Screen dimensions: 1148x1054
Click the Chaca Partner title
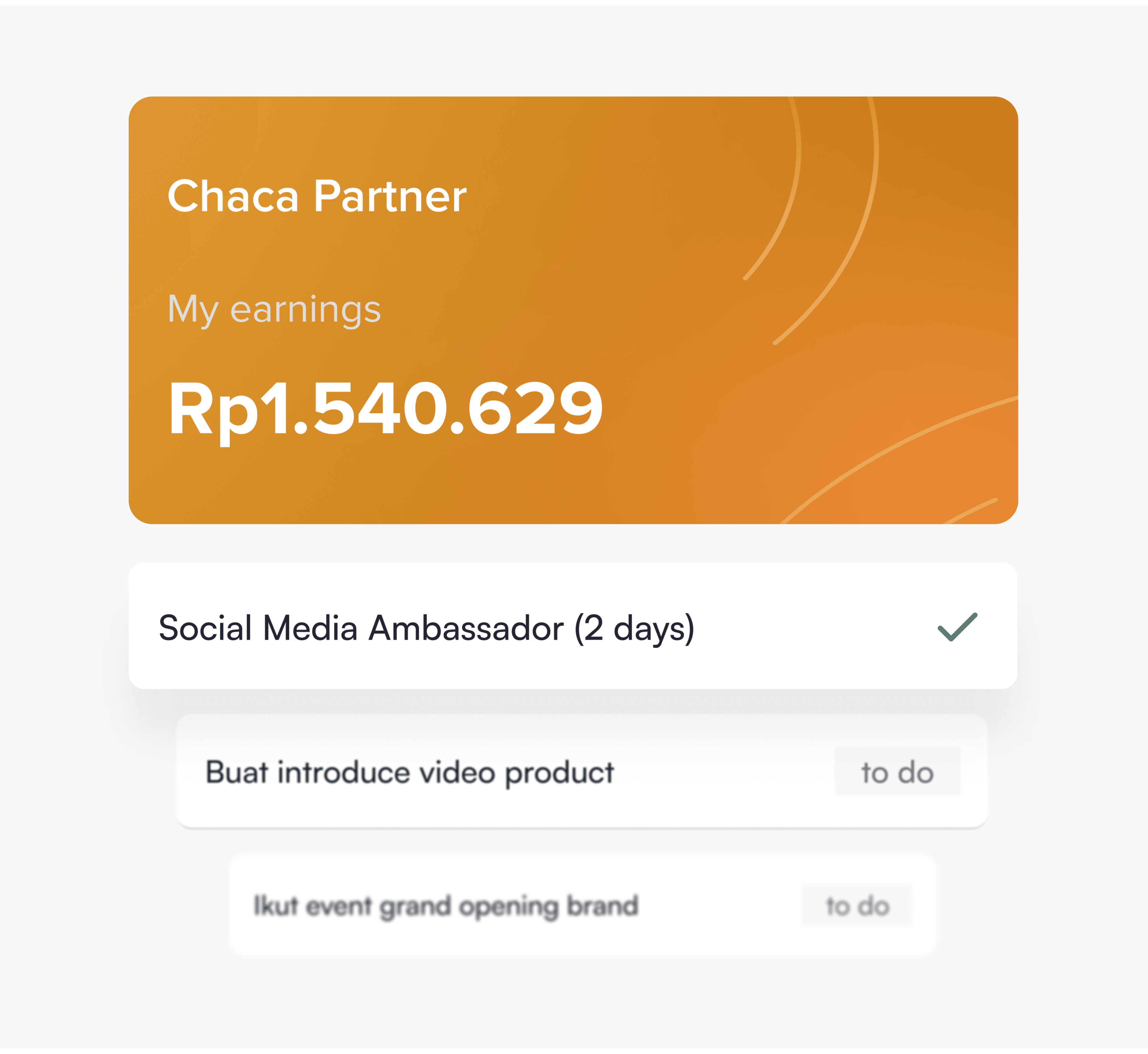tap(317, 195)
